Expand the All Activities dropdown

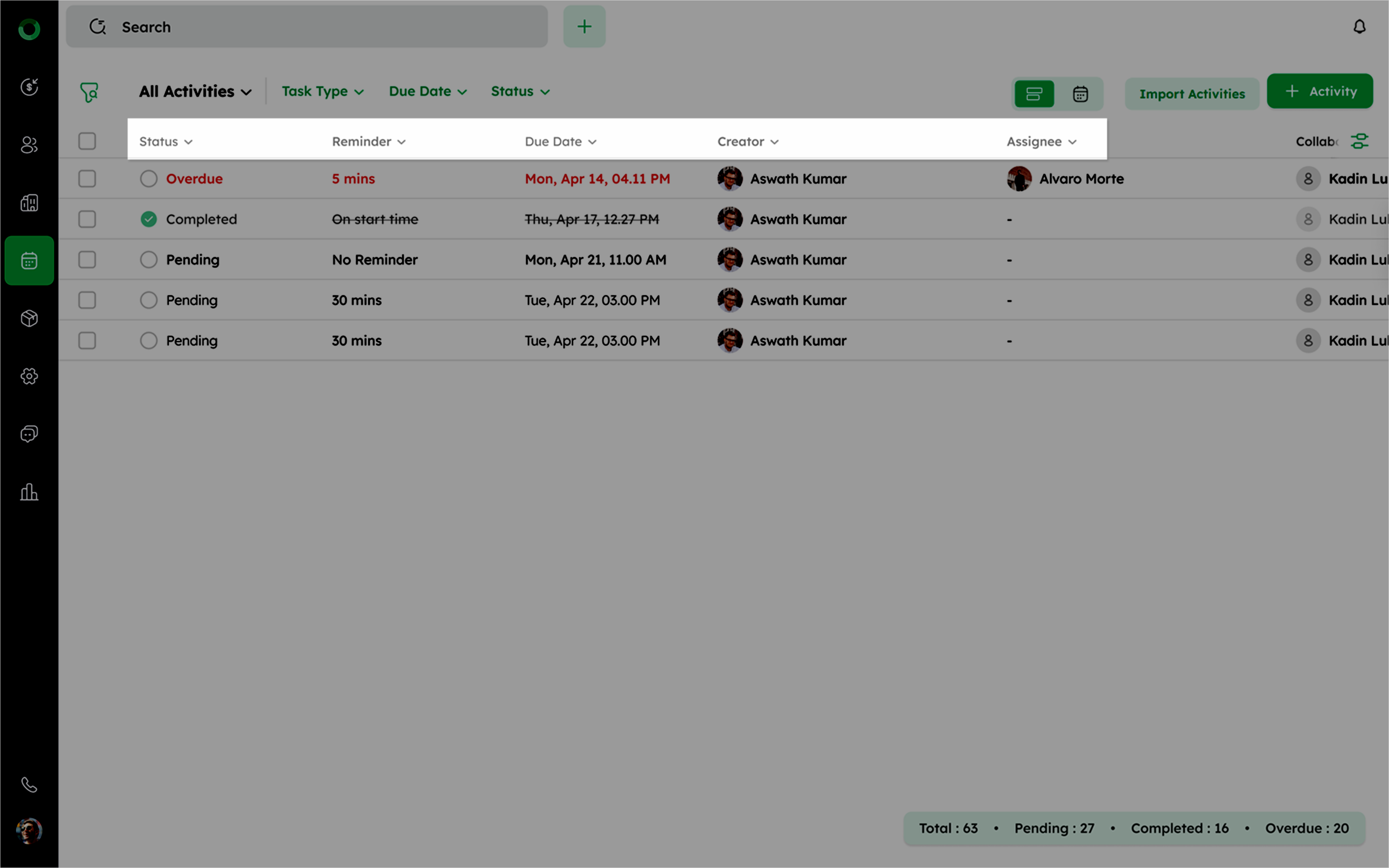pyautogui.click(x=195, y=92)
